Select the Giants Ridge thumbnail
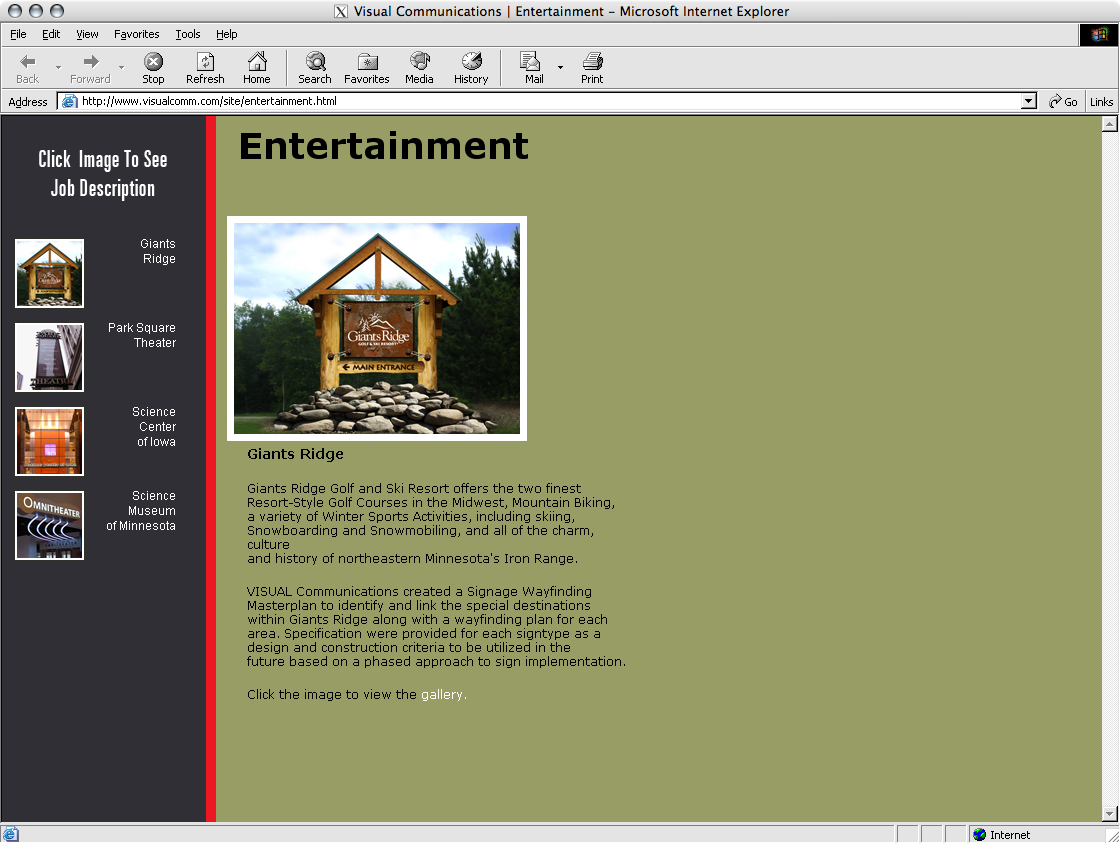This screenshot has height=843, width=1120. click(49, 274)
